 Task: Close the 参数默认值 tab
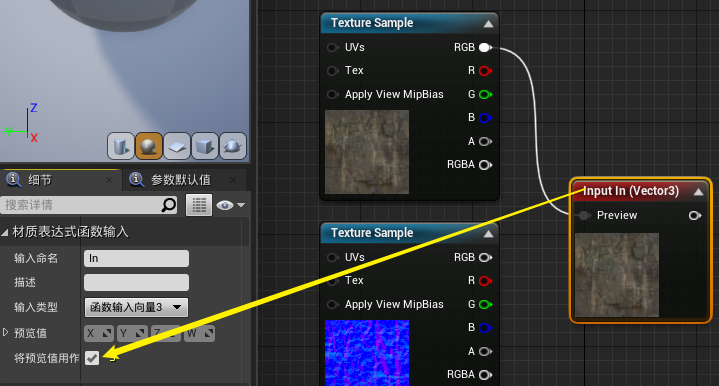tap(233, 180)
